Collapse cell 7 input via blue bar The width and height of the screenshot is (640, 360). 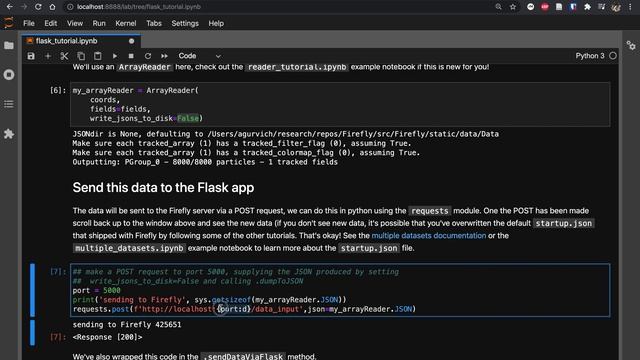[32, 290]
